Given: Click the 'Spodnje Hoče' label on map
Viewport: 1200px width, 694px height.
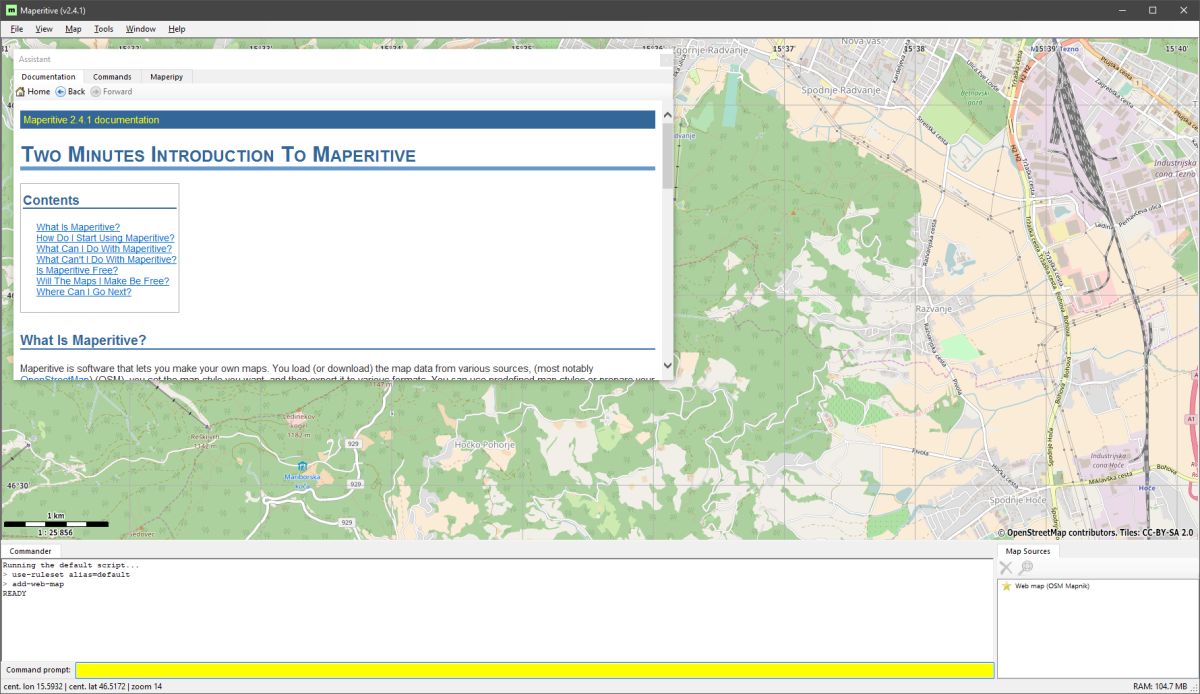Looking at the screenshot, I should pyautogui.click(x=1016, y=500).
